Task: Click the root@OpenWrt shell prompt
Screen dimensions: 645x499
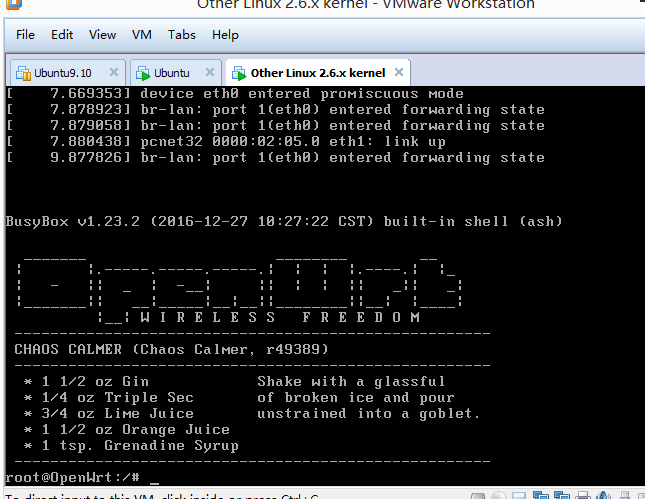Action: [72, 478]
